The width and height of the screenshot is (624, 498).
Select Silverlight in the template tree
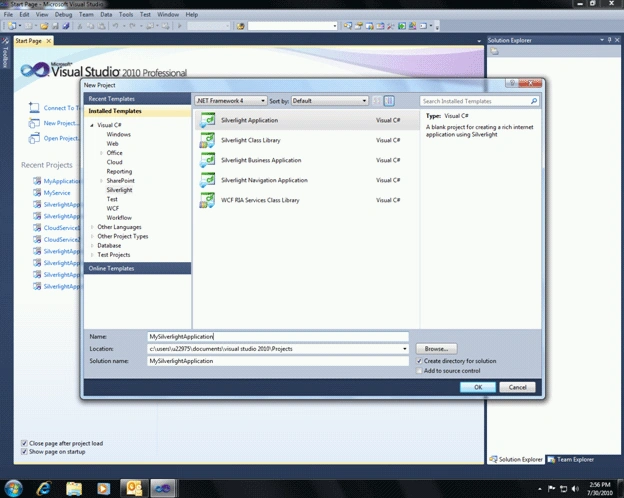point(119,190)
